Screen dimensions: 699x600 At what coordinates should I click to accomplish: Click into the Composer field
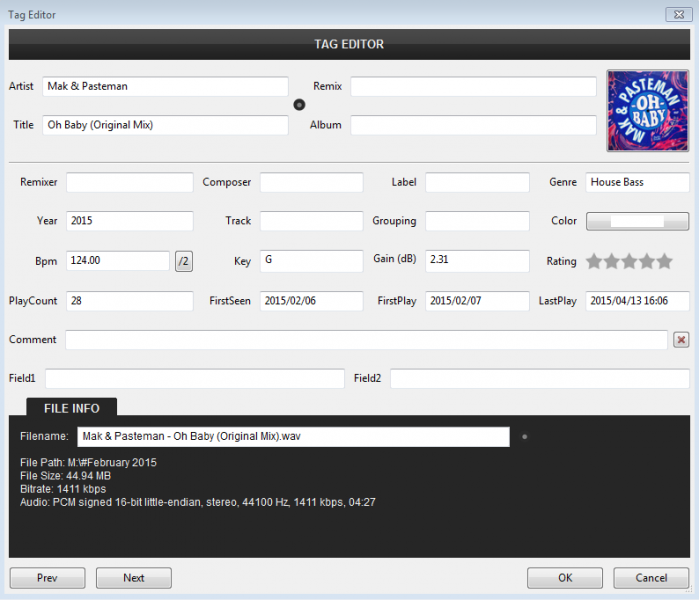coord(312,182)
